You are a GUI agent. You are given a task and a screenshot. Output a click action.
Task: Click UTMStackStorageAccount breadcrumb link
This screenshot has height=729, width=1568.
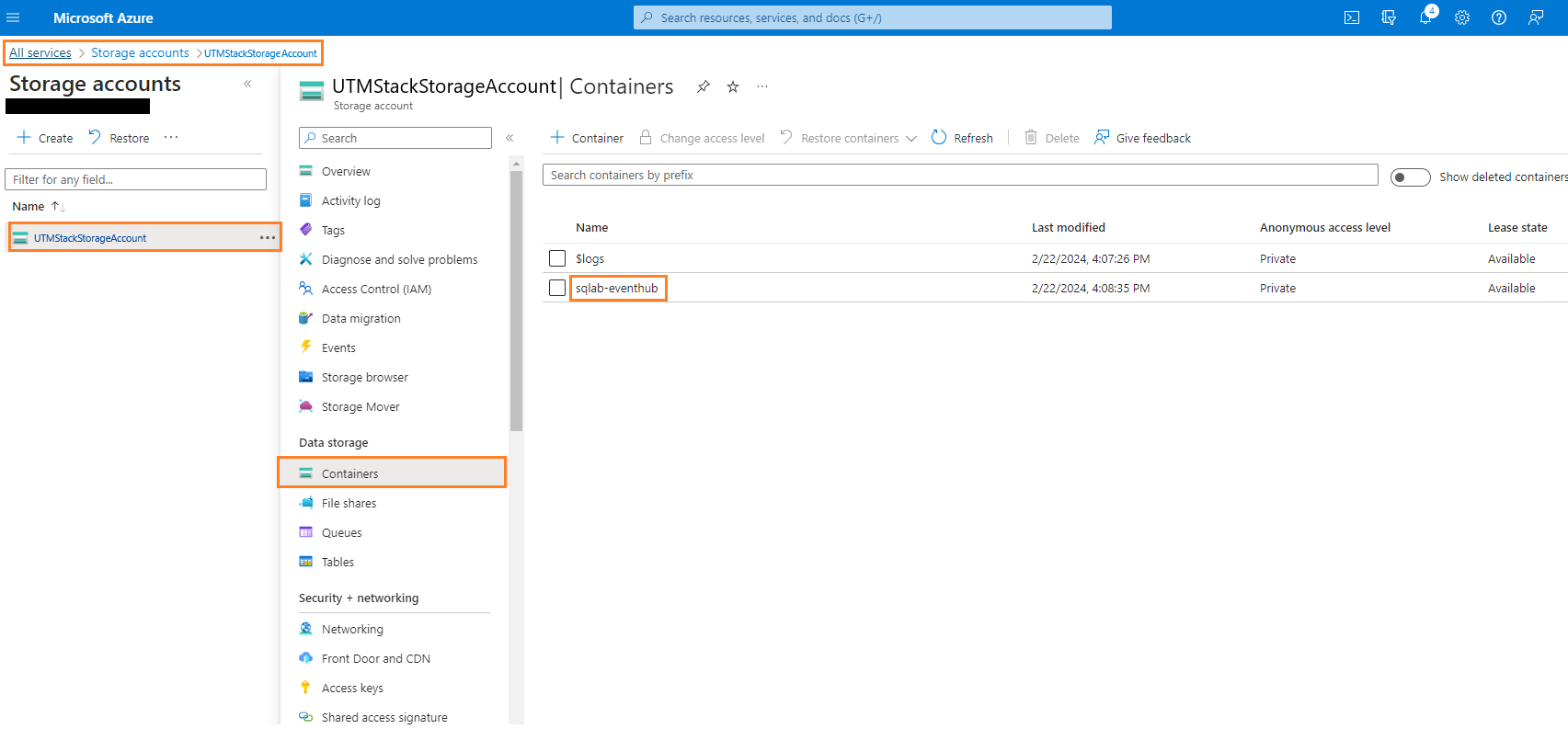tap(260, 53)
